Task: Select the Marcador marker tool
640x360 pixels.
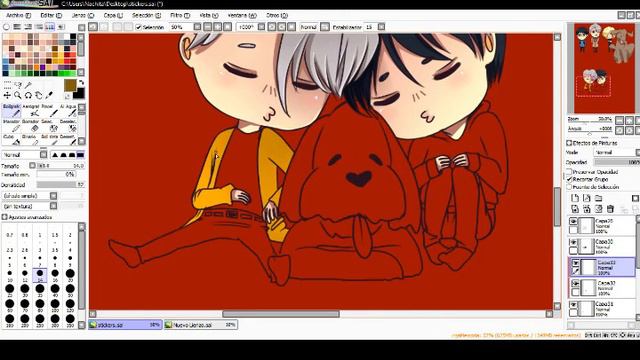Action: click(x=11, y=125)
